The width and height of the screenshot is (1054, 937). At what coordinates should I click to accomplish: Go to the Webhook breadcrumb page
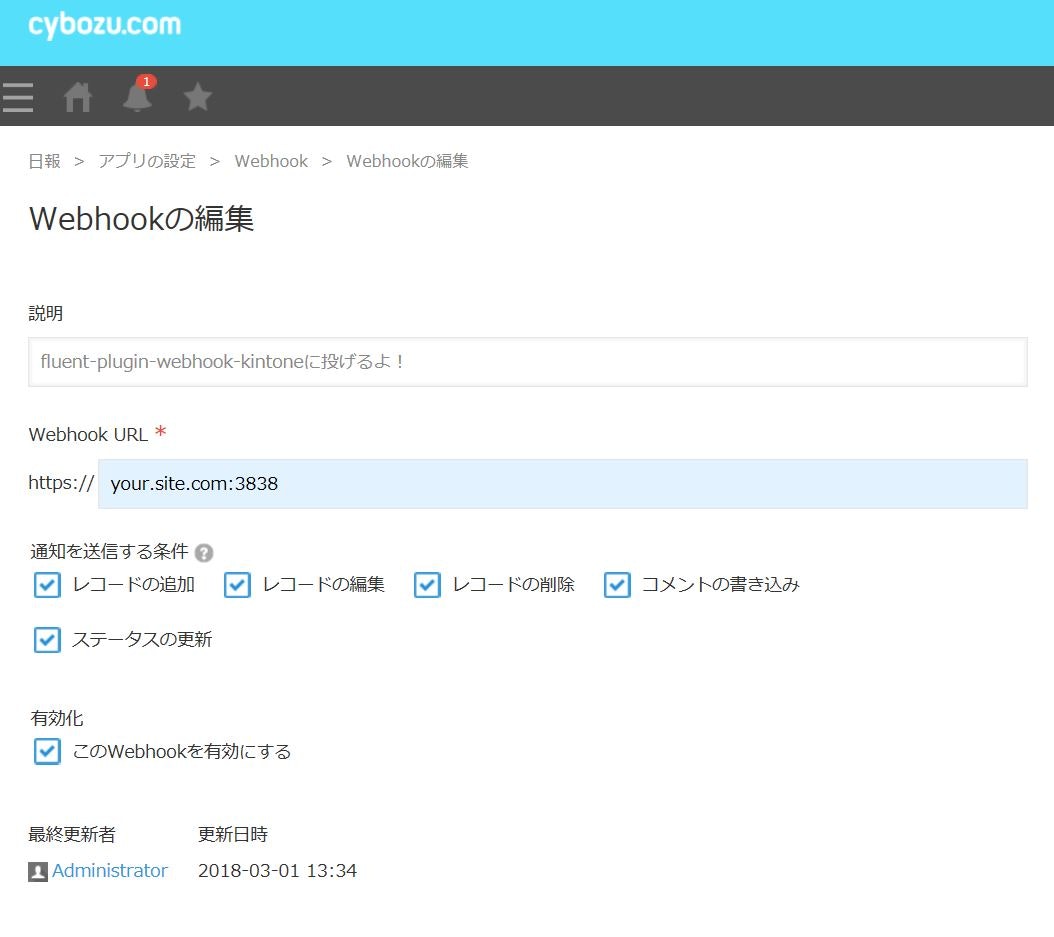(271, 161)
